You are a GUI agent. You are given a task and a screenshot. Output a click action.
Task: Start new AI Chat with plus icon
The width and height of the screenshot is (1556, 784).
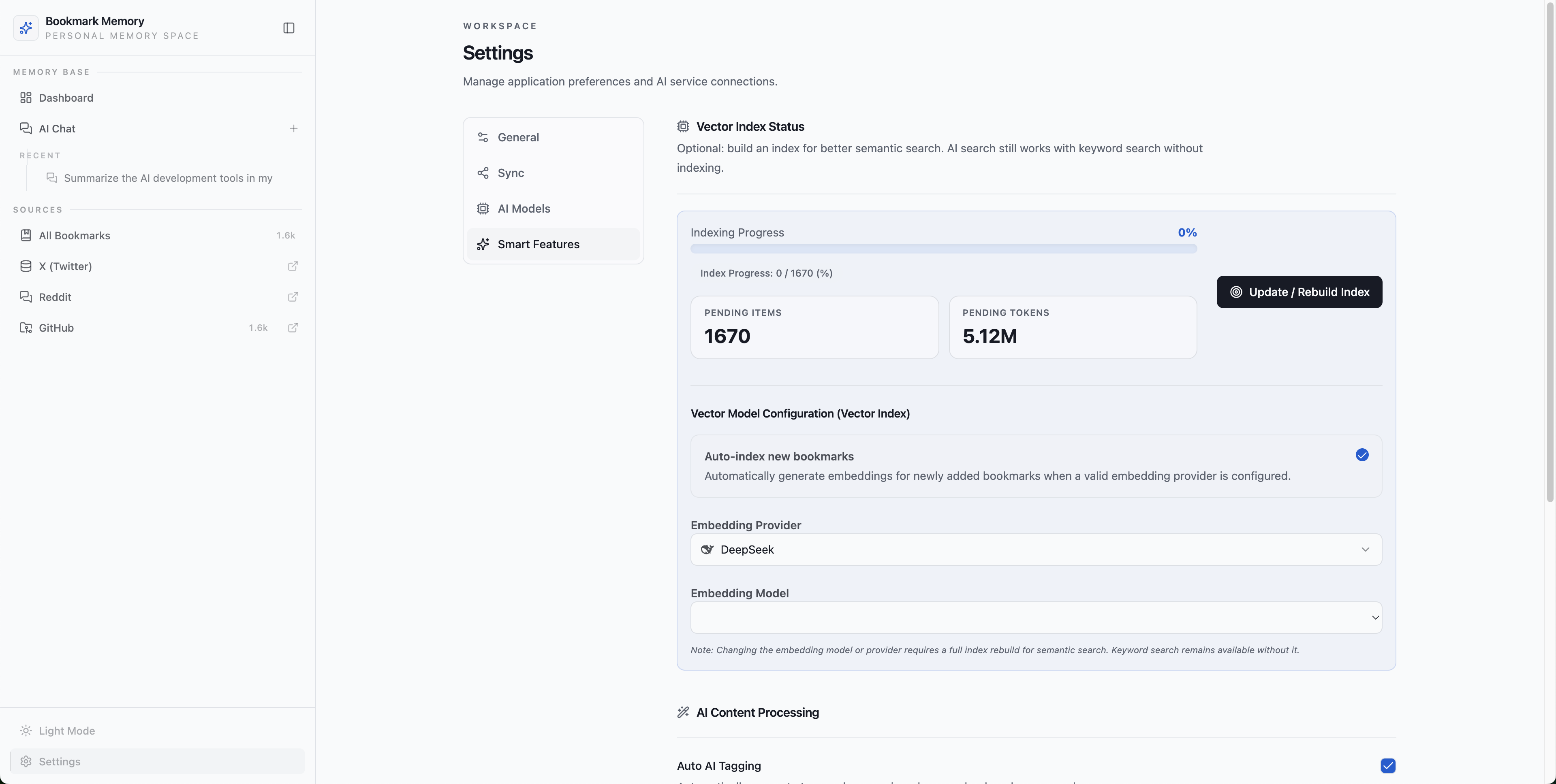click(x=293, y=128)
